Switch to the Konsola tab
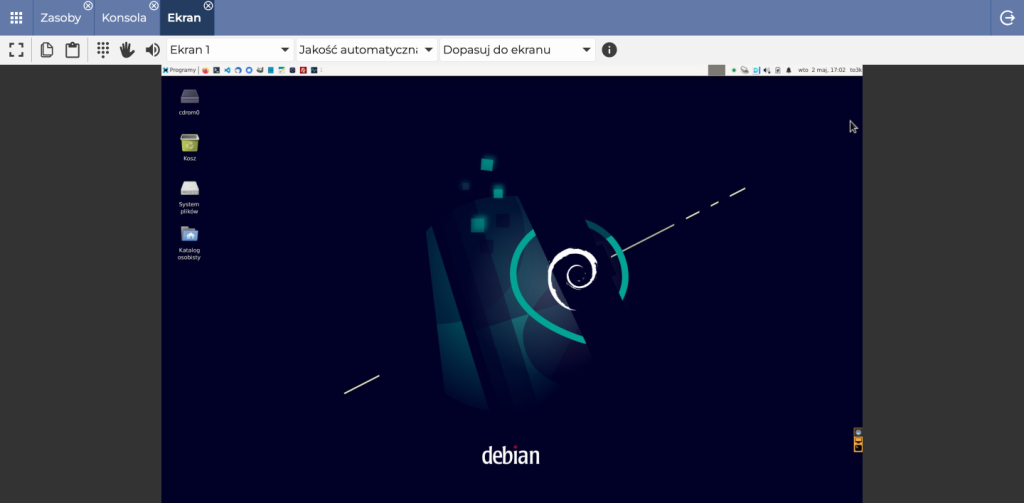This screenshot has height=503, width=1024. coord(124,18)
